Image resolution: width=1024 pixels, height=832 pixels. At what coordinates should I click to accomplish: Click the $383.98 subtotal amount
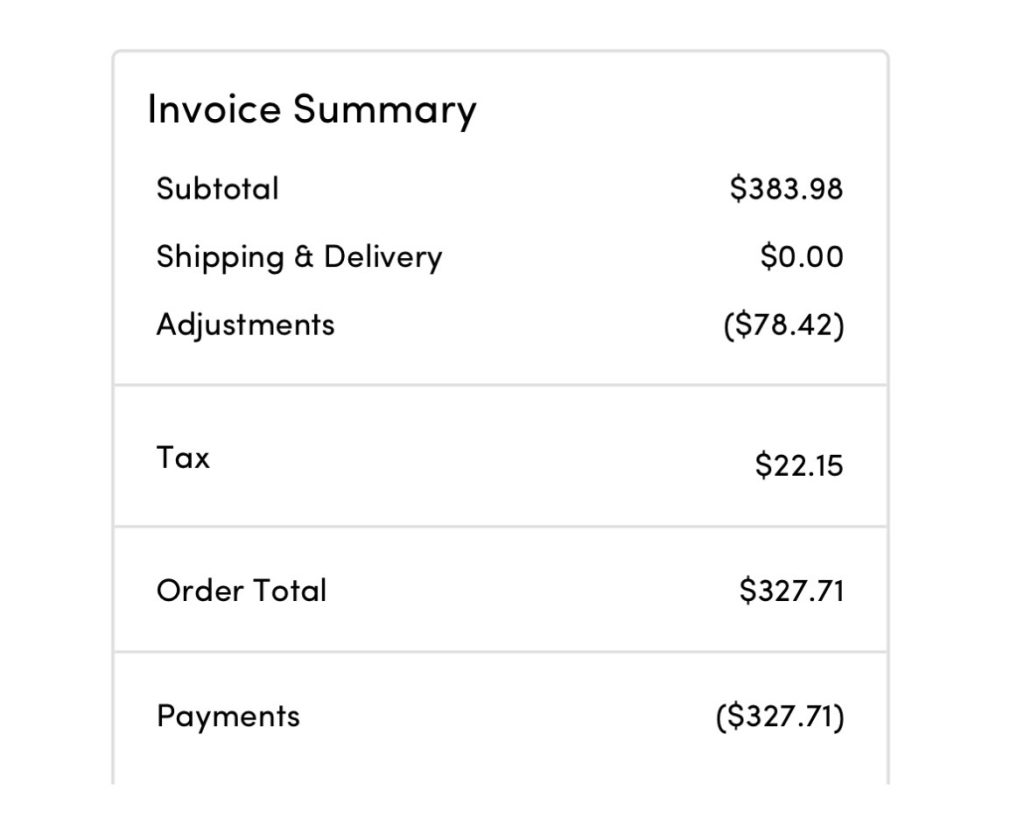tap(786, 188)
